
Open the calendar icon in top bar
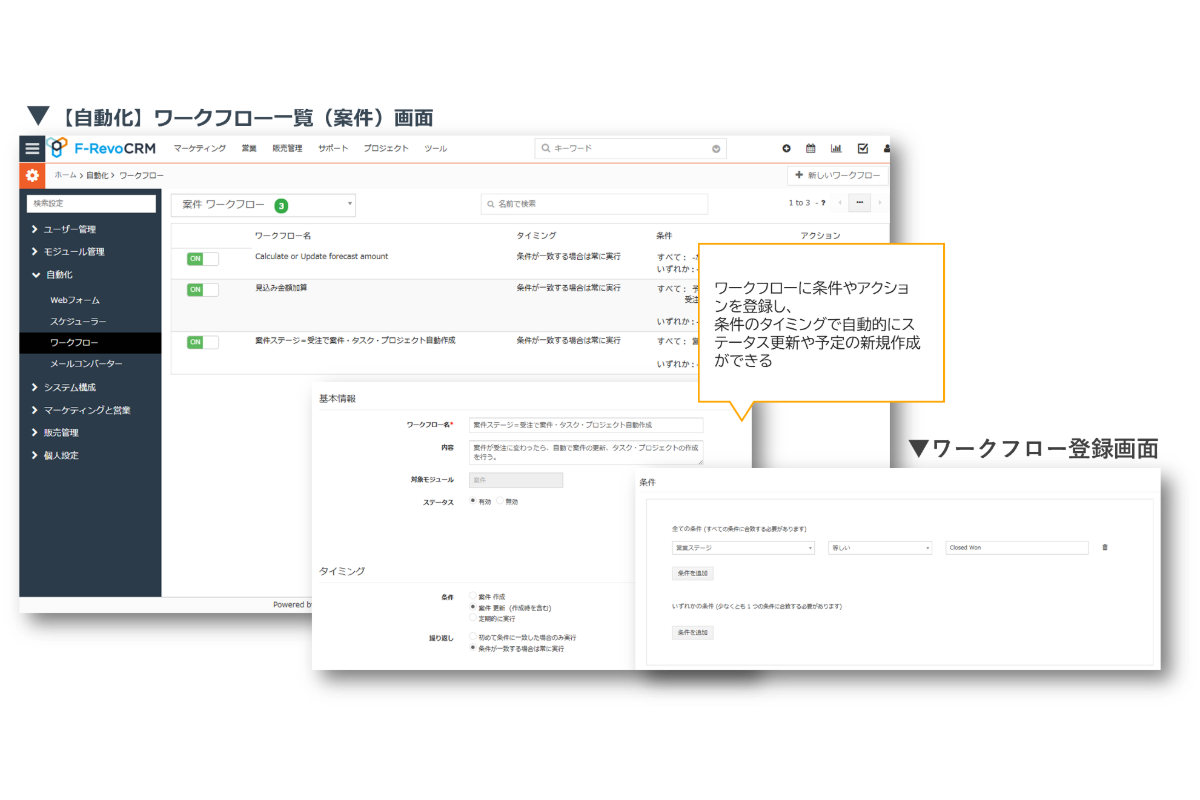click(811, 149)
